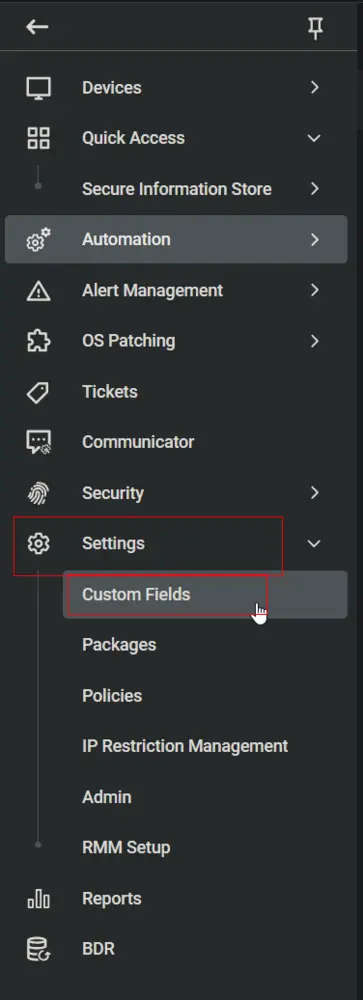Open Custom Fields under Settings
This screenshot has width=363, height=1000.
(205, 594)
